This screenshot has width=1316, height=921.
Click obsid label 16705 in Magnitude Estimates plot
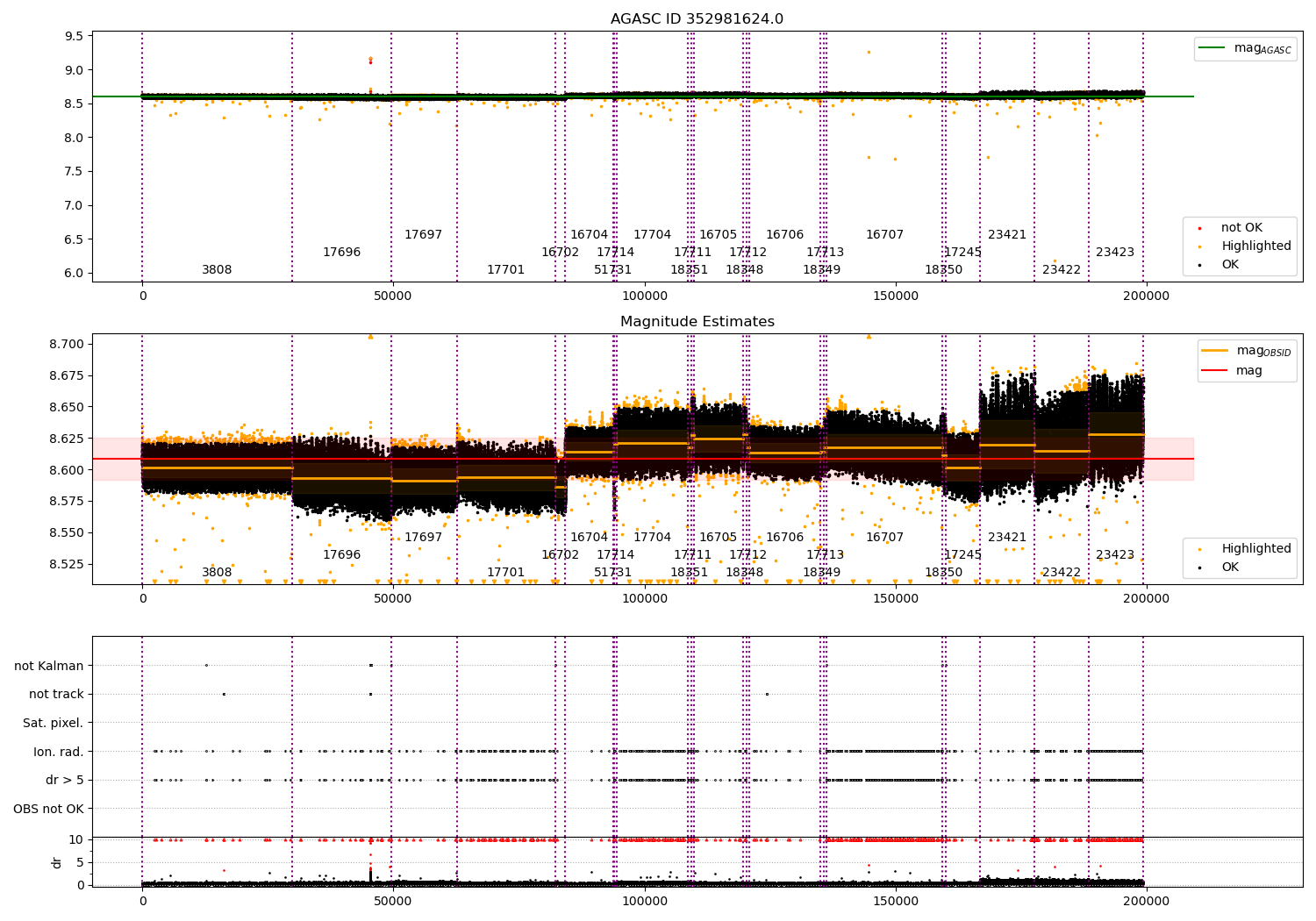pos(718,538)
